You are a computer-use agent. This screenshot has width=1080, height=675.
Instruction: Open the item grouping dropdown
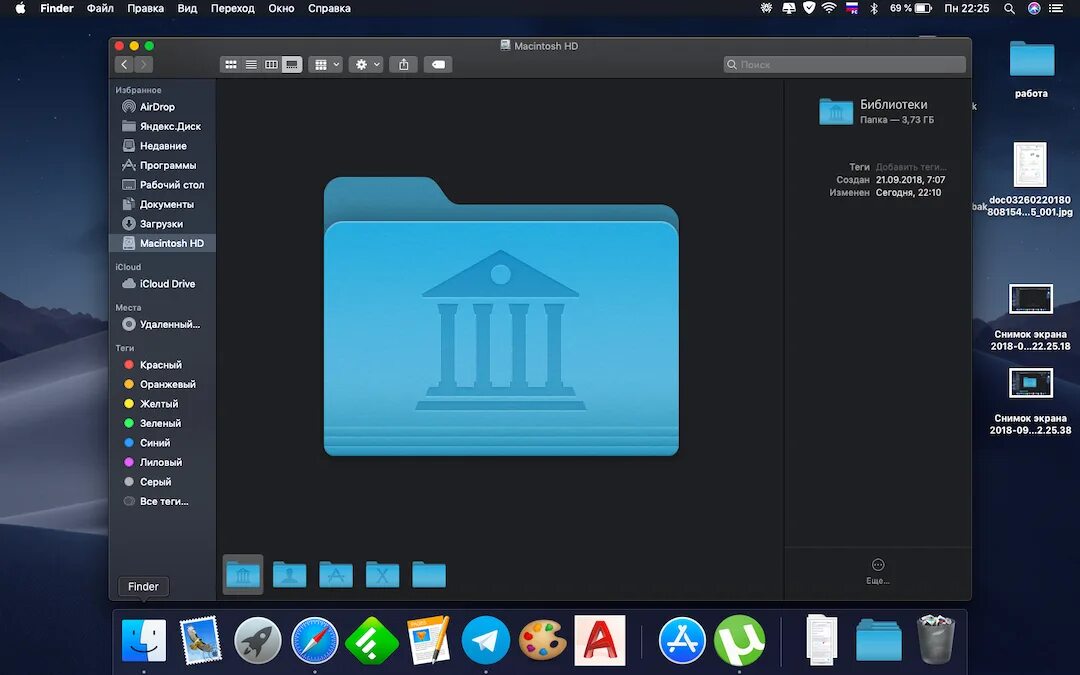tap(326, 65)
